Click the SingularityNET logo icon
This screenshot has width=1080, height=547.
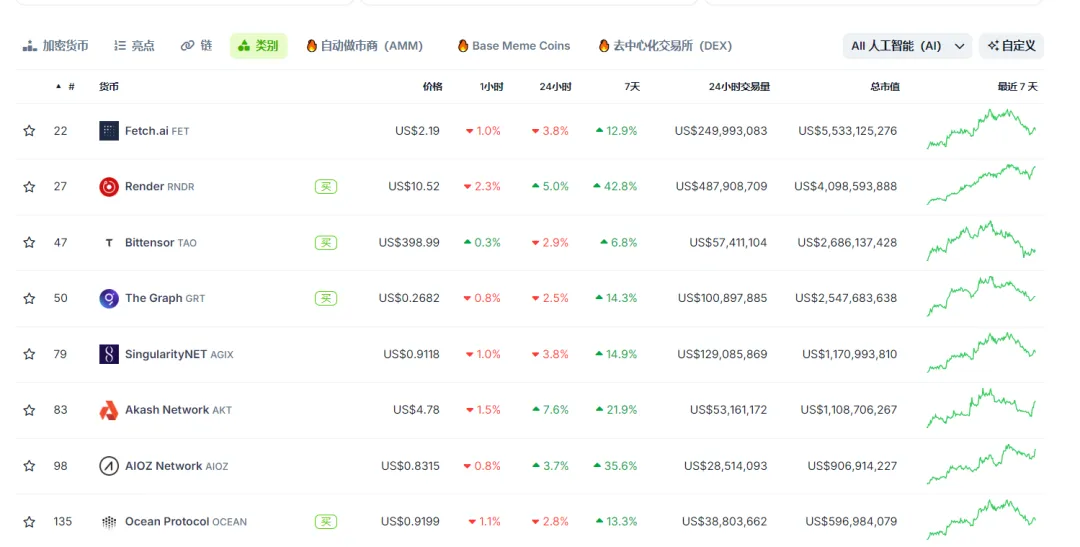(x=109, y=354)
